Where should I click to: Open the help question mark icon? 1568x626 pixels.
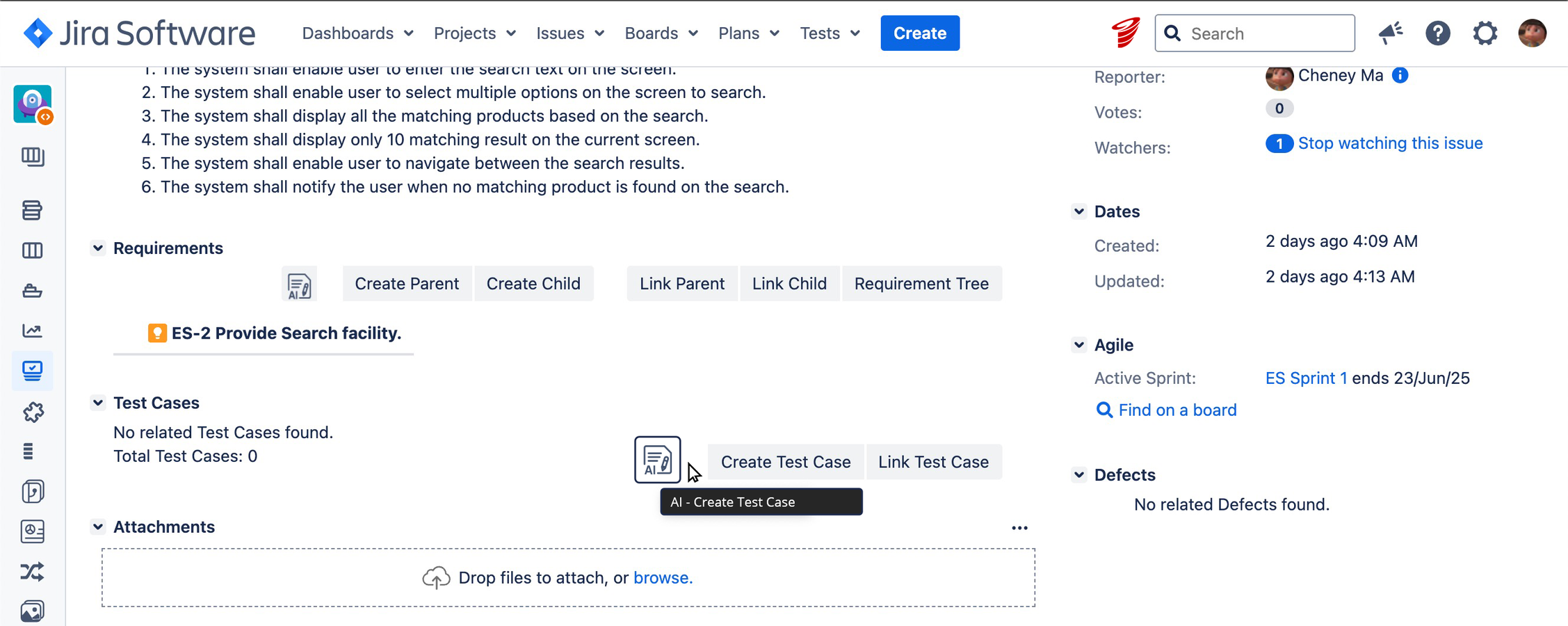tap(1437, 33)
